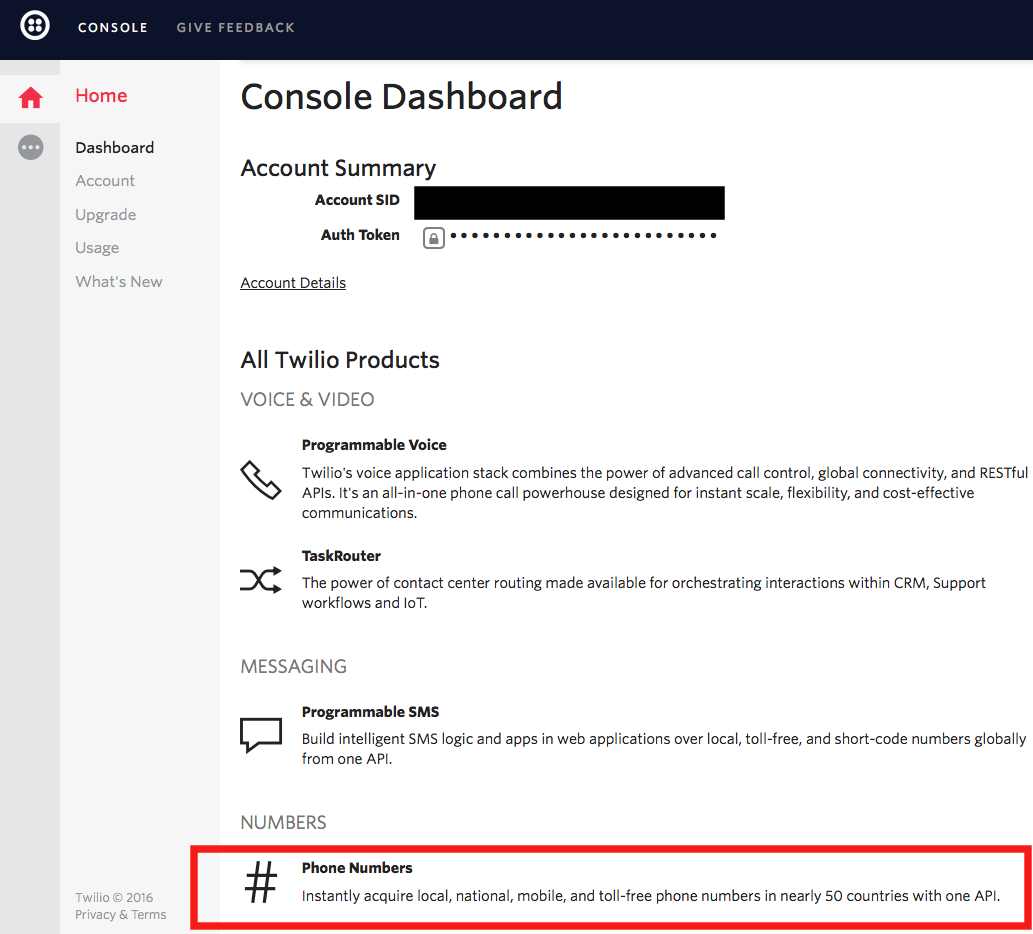Click the Twilio © 2016 footer text

(x=114, y=897)
